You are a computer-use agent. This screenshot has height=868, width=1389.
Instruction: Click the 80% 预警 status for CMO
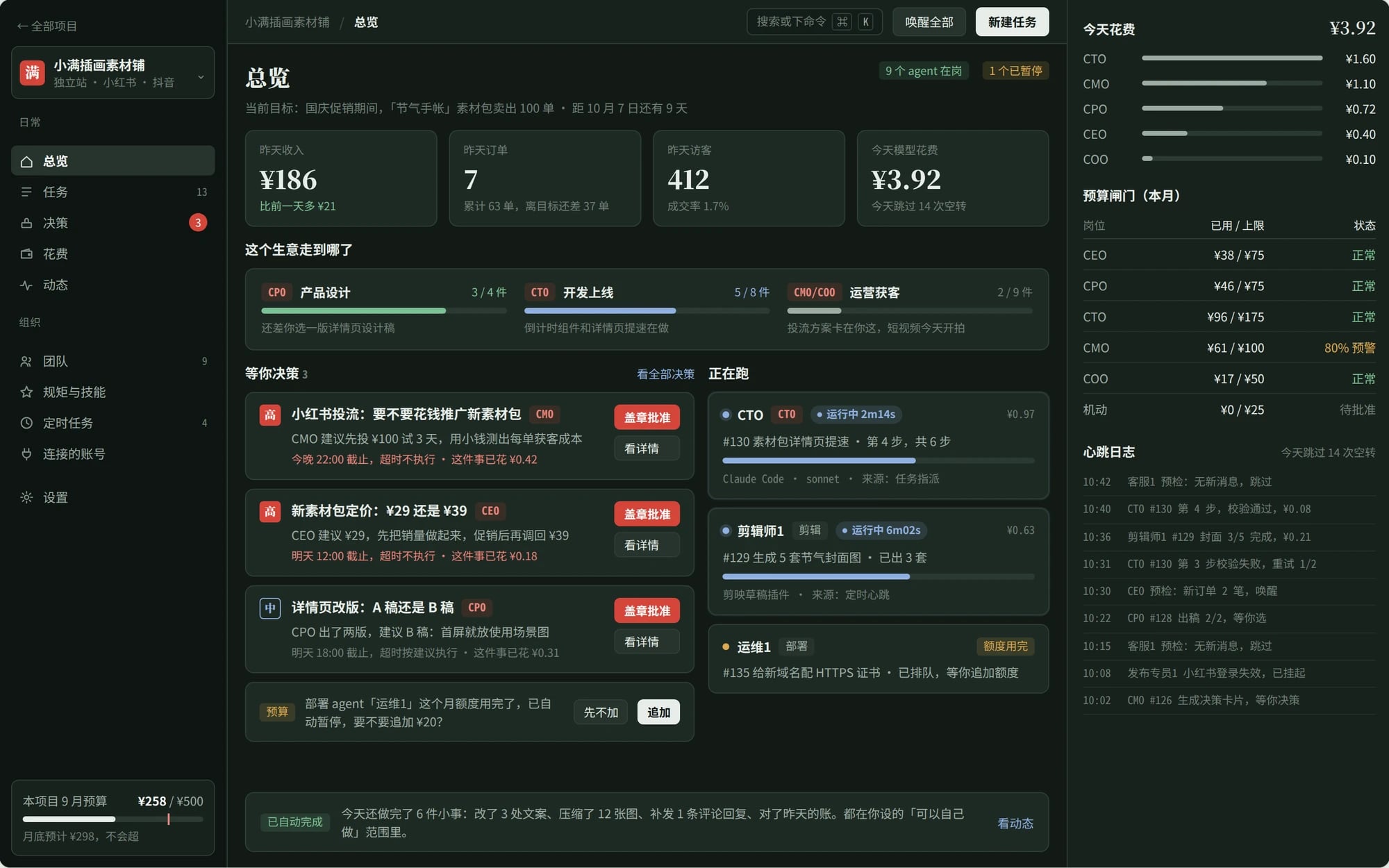click(x=1349, y=348)
